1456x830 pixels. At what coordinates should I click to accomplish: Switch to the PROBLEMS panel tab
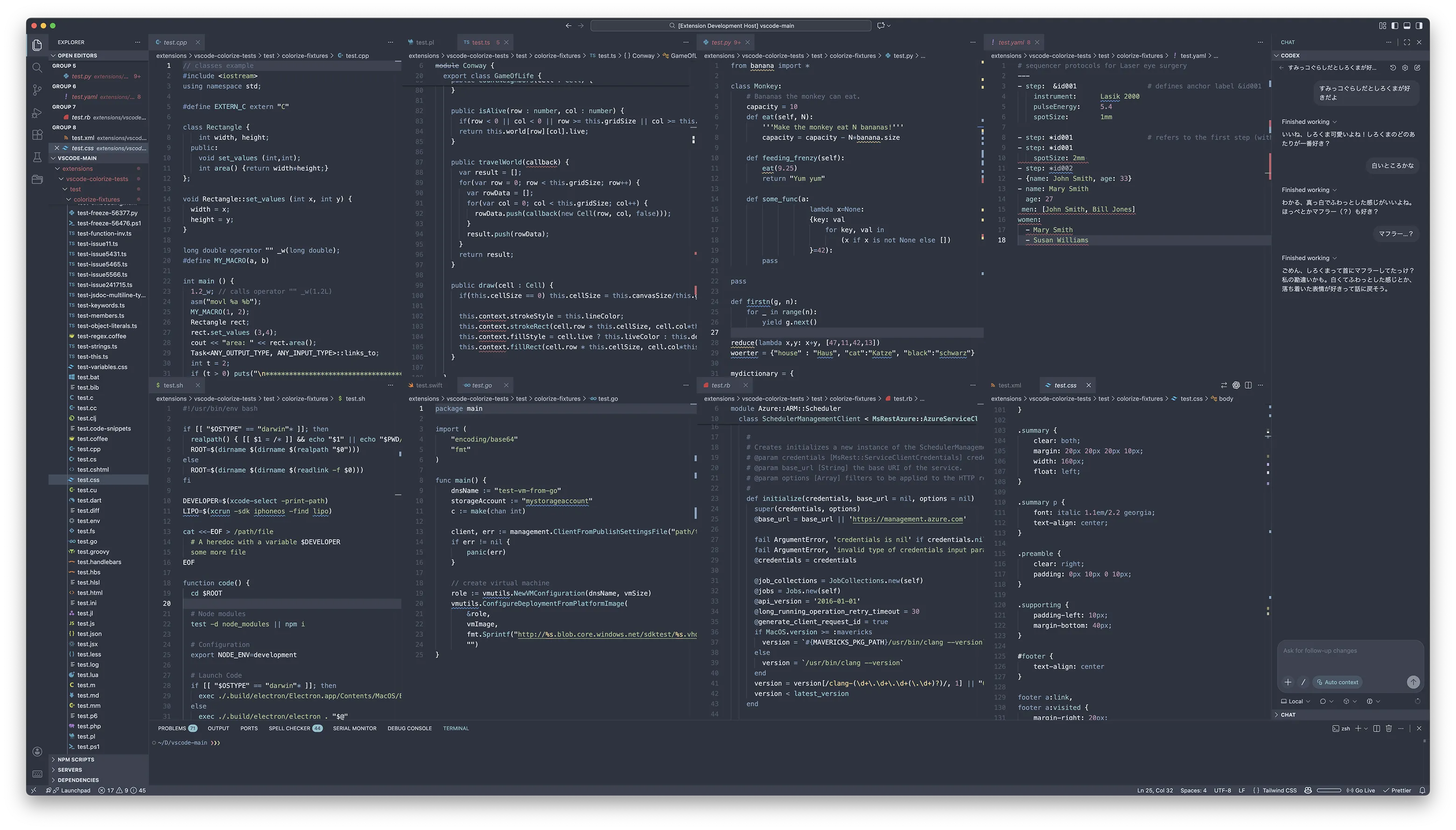[172, 729]
